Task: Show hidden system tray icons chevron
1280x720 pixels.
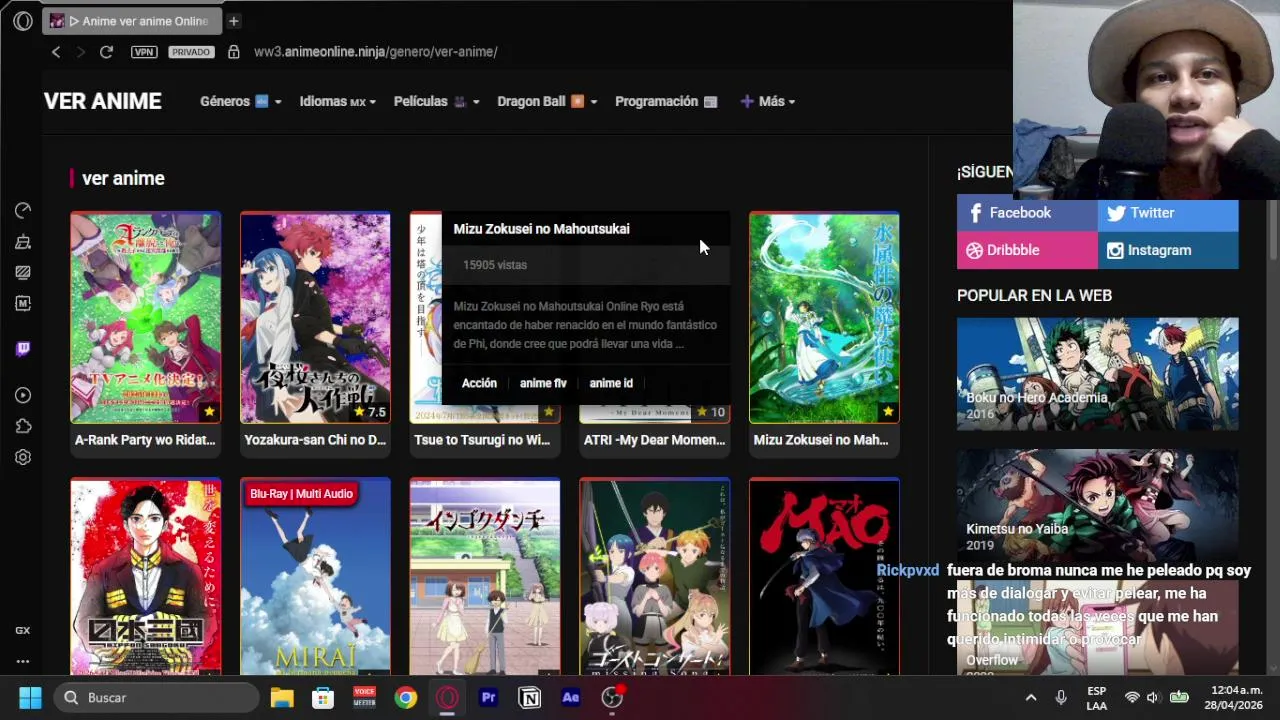Action: tap(1031, 697)
